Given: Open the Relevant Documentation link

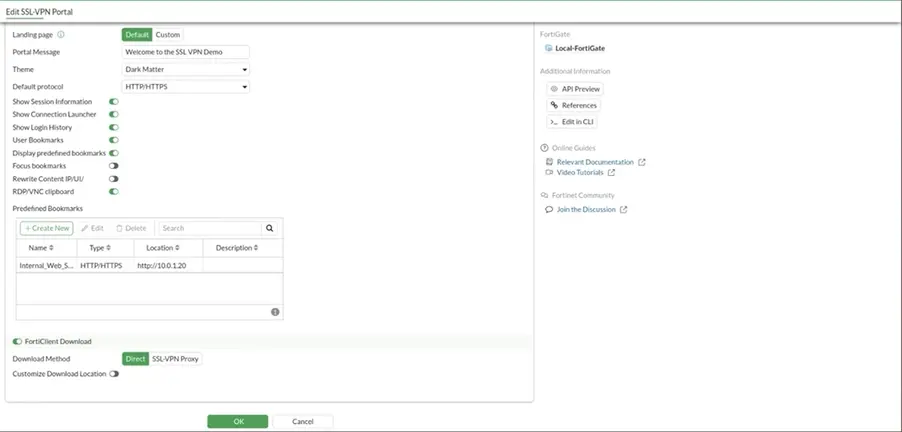Looking at the screenshot, I should (595, 162).
